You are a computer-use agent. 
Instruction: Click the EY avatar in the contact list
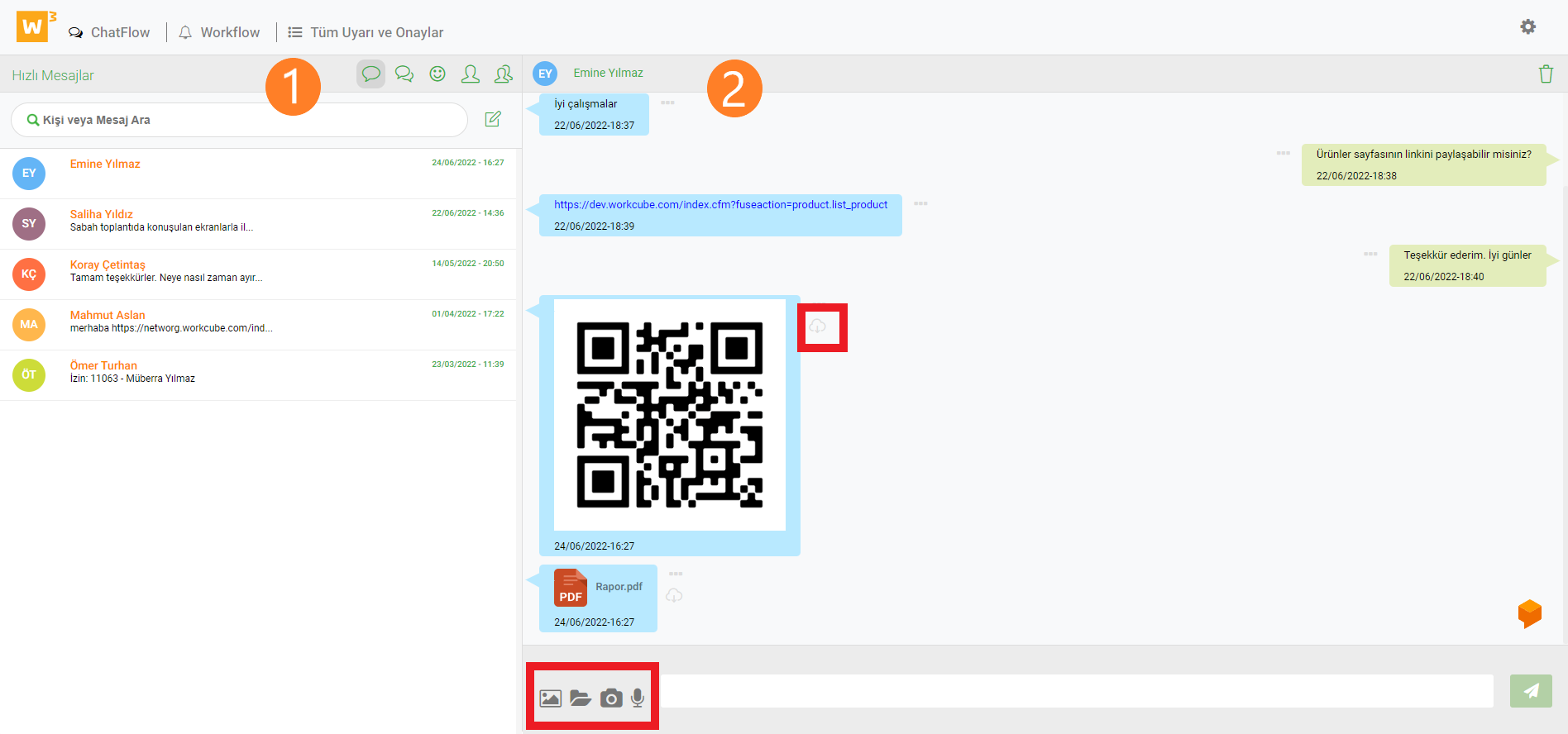29,174
